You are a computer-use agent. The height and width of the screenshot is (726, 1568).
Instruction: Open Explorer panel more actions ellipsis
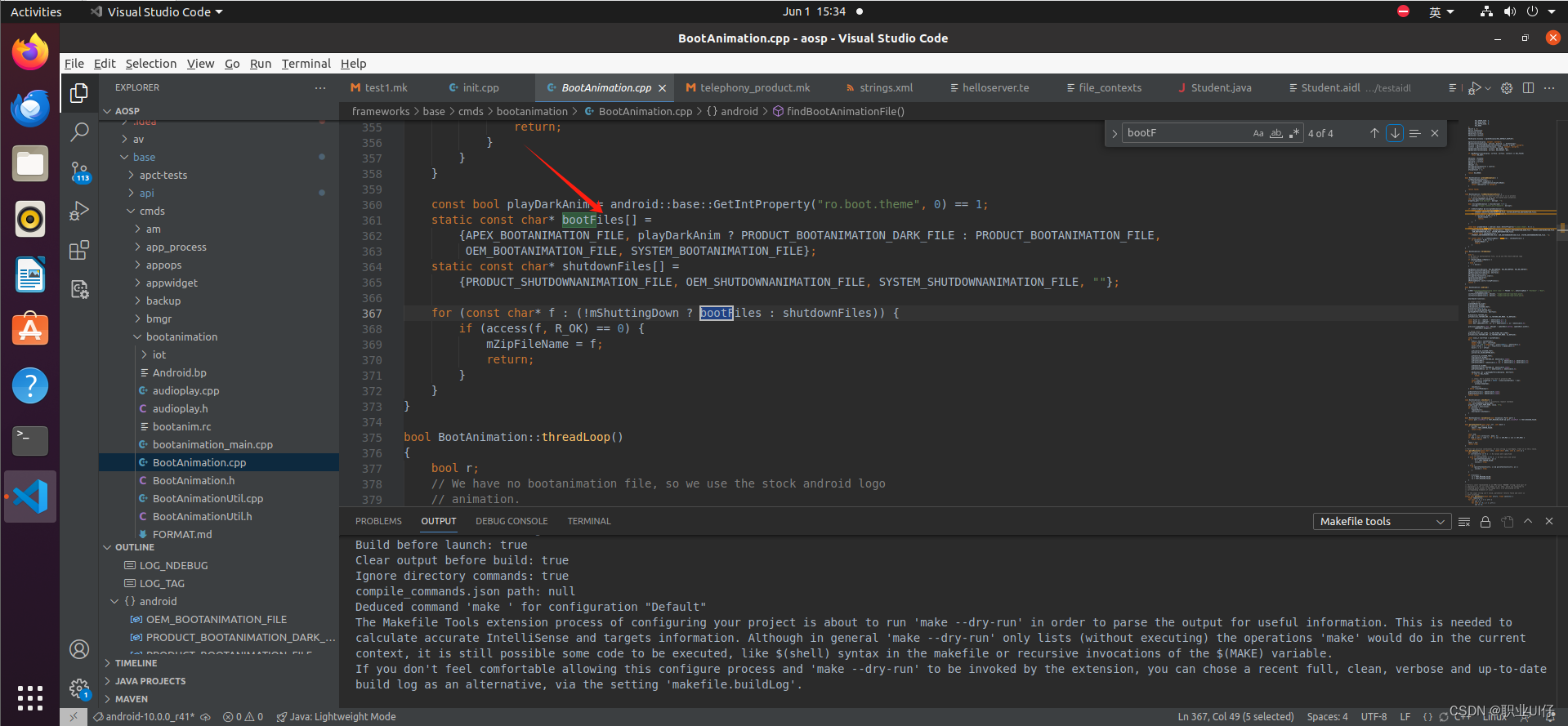click(320, 87)
